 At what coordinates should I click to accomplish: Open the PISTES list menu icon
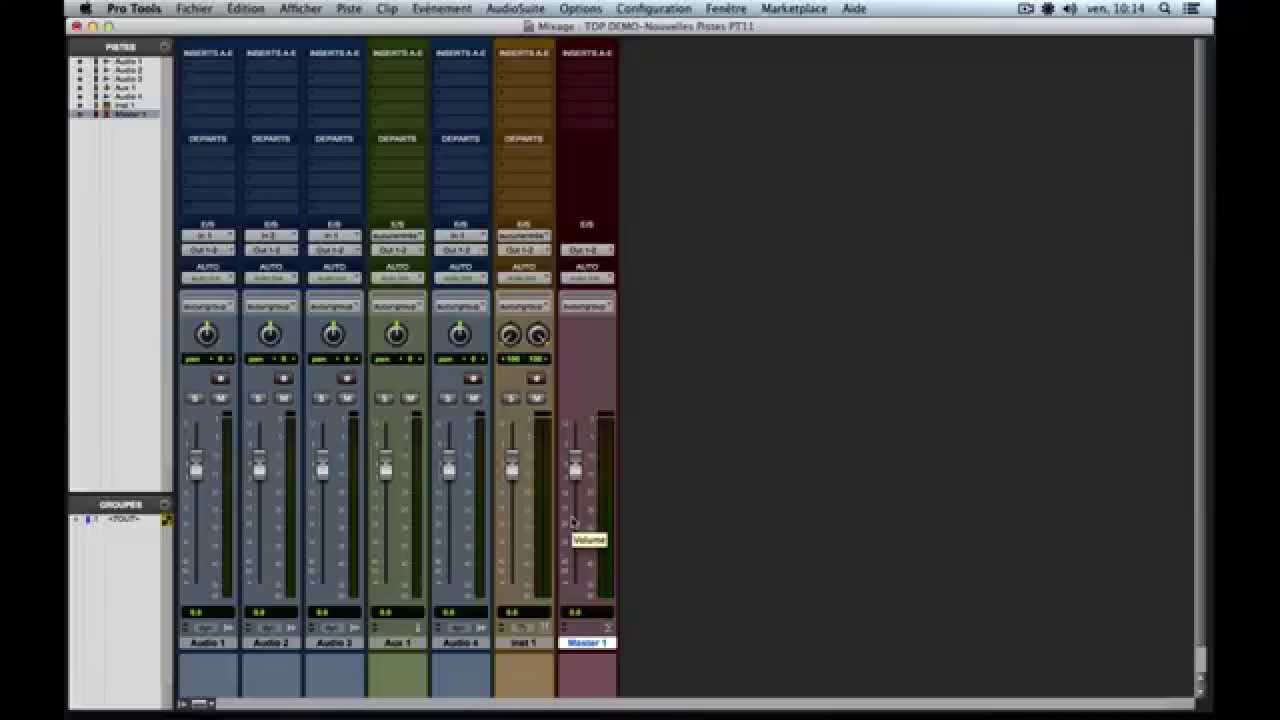pyautogui.click(x=164, y=47)
